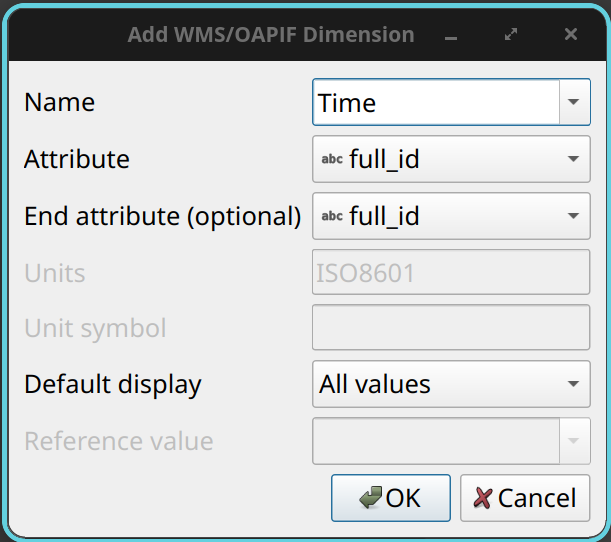
Task: Click the End attribute (optional) label
Action: 162,216
